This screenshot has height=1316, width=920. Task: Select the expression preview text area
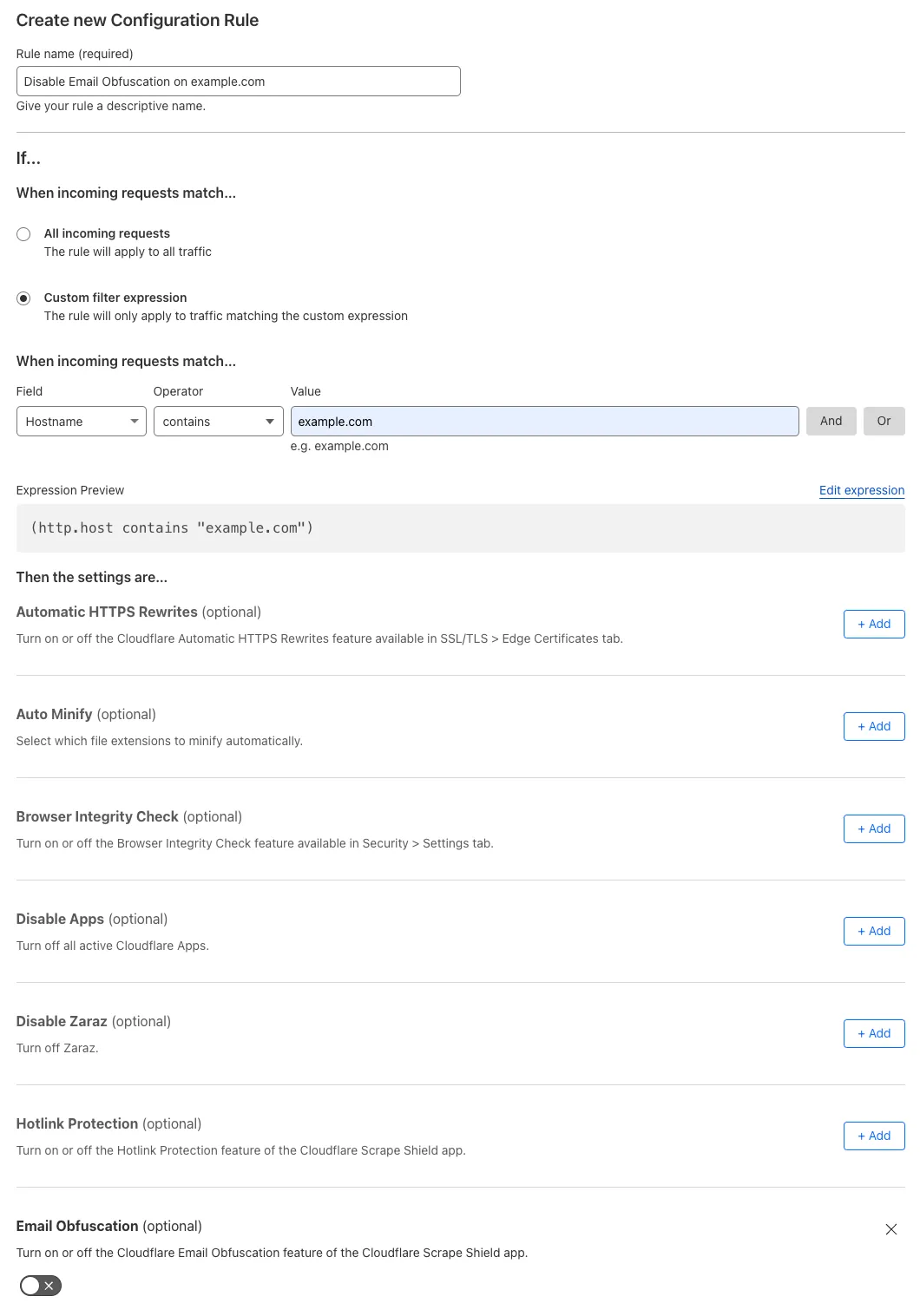click(x=460, y=527)
